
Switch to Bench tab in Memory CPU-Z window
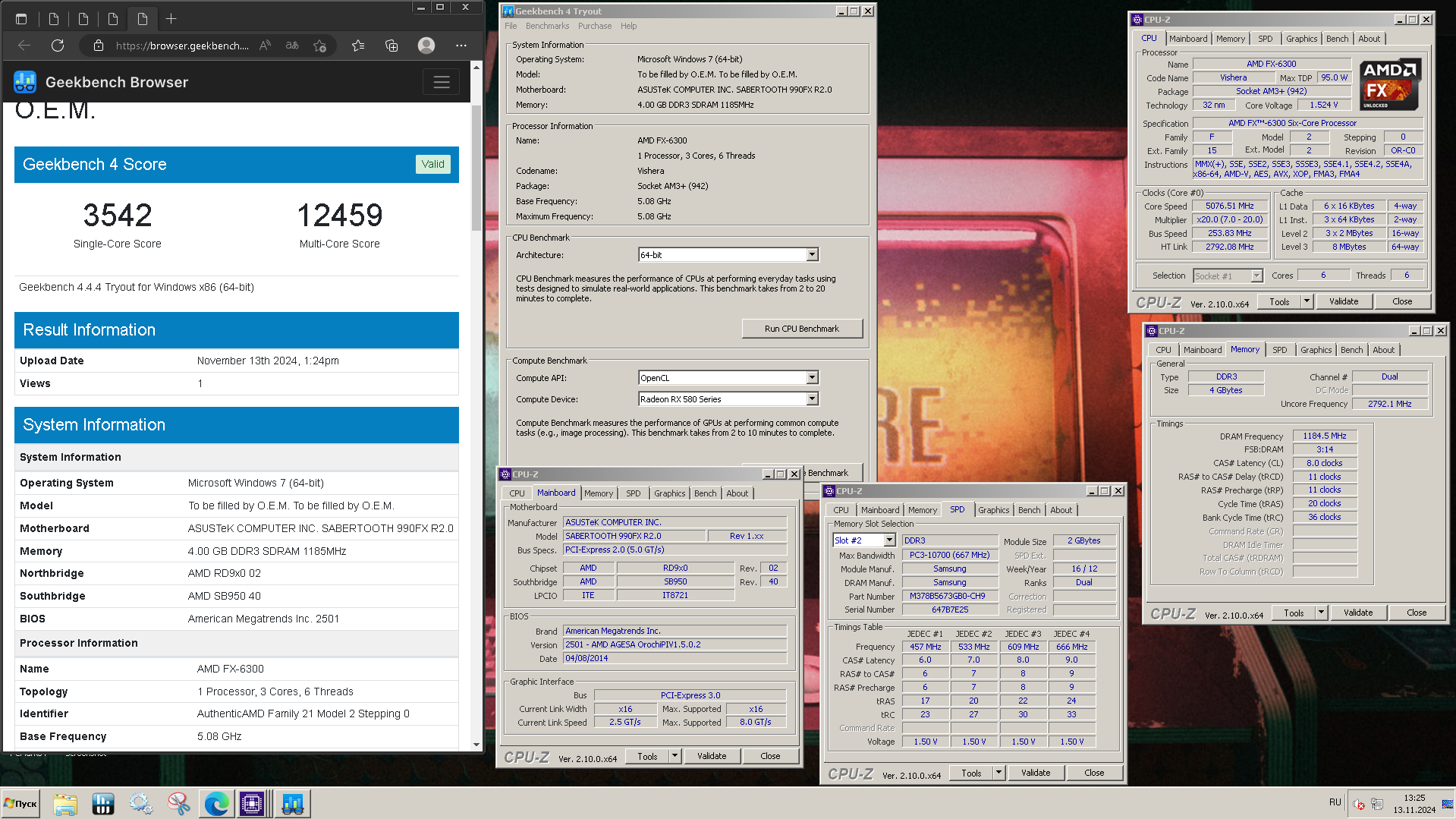(x=1351, y=350)
